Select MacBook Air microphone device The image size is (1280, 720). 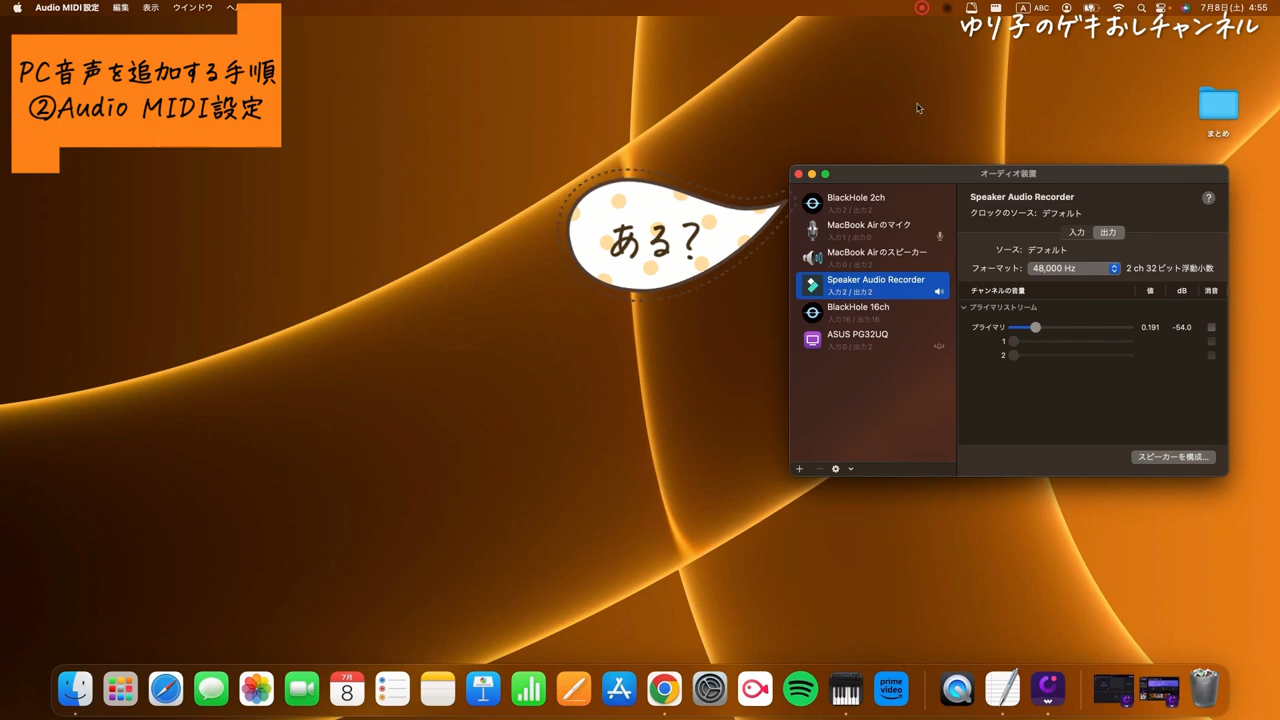872,230
